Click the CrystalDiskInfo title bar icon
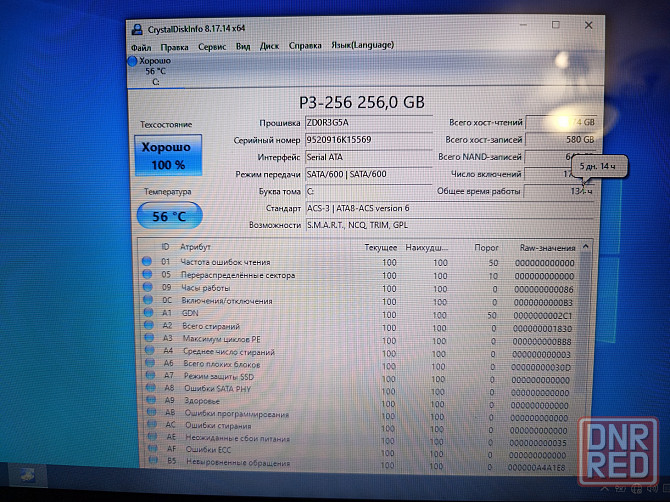This screenshot has width=670, height=502. (x=137, y=29)
